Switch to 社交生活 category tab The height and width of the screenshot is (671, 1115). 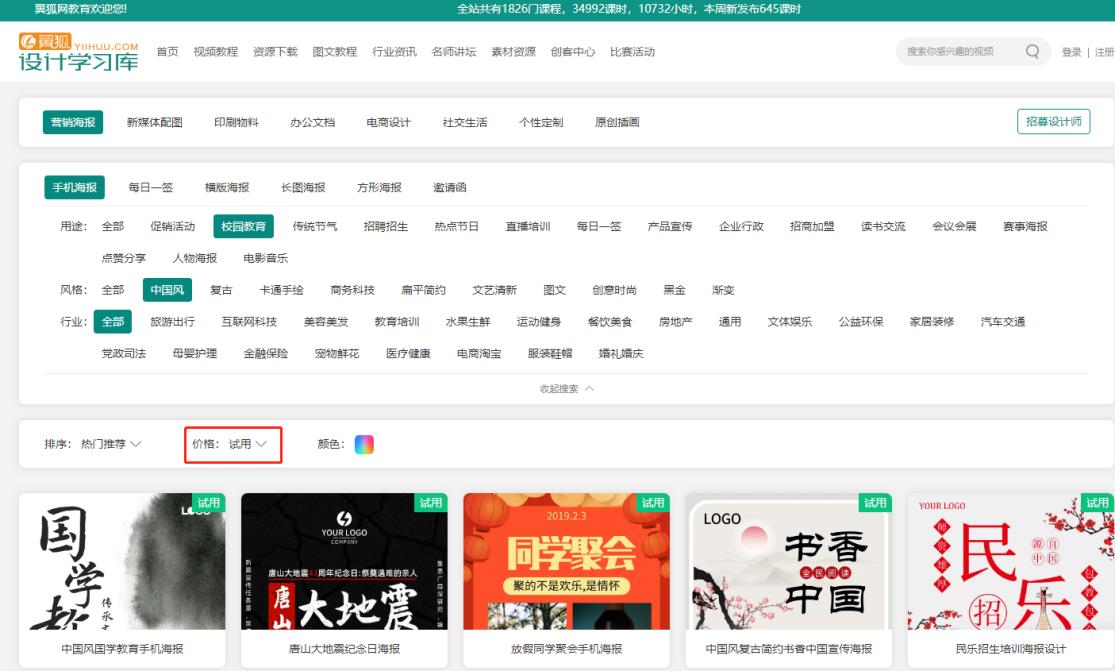click(465, 122)
